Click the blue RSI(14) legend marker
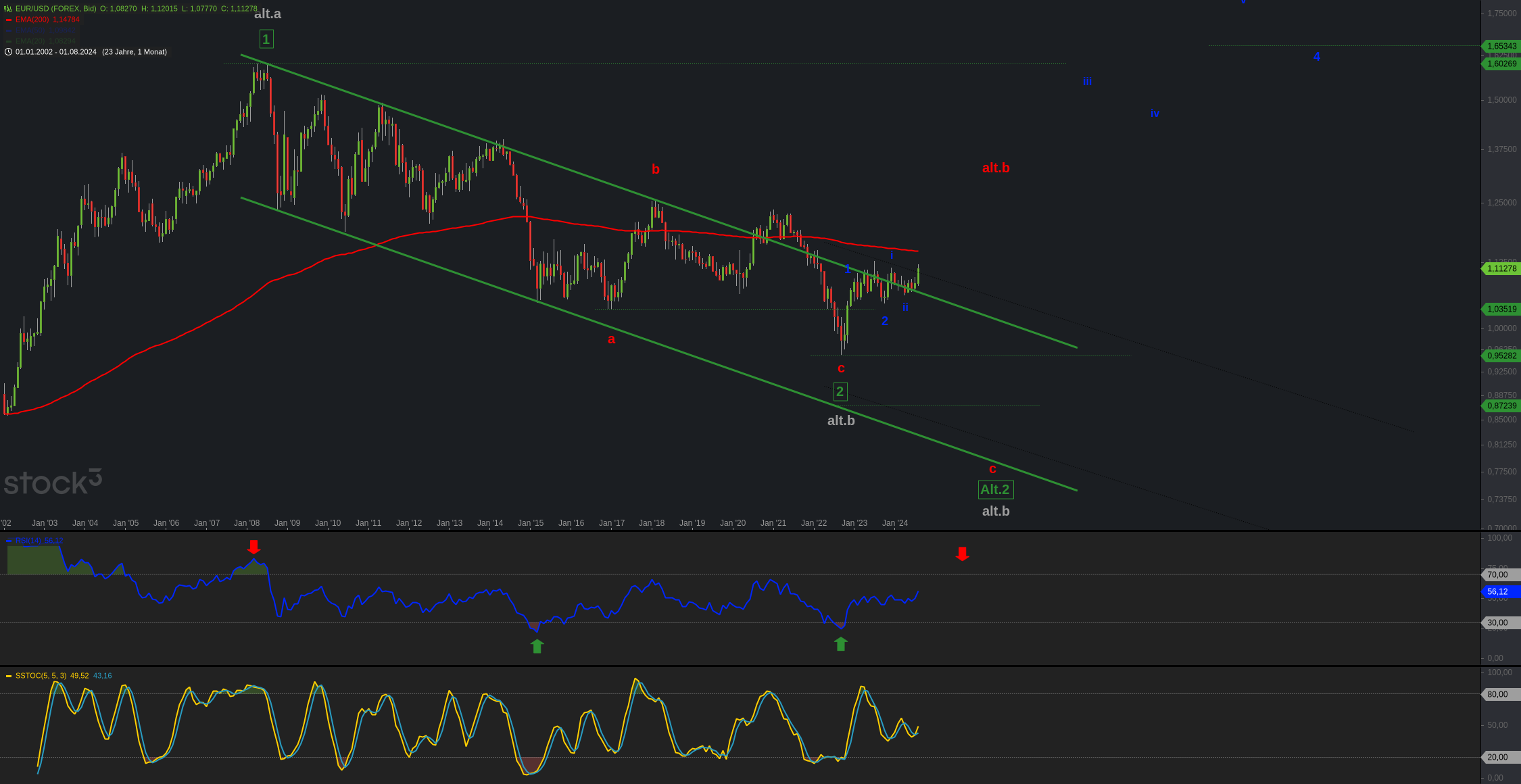The image size is (1521, 784). tap(9, 541)
